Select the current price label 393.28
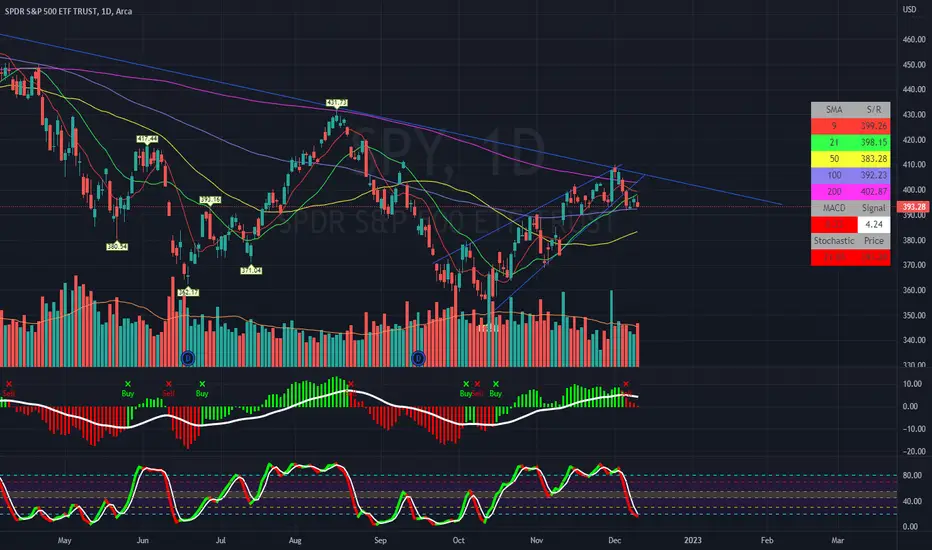The width and height of the screenshot is (932, 550). 914,207
